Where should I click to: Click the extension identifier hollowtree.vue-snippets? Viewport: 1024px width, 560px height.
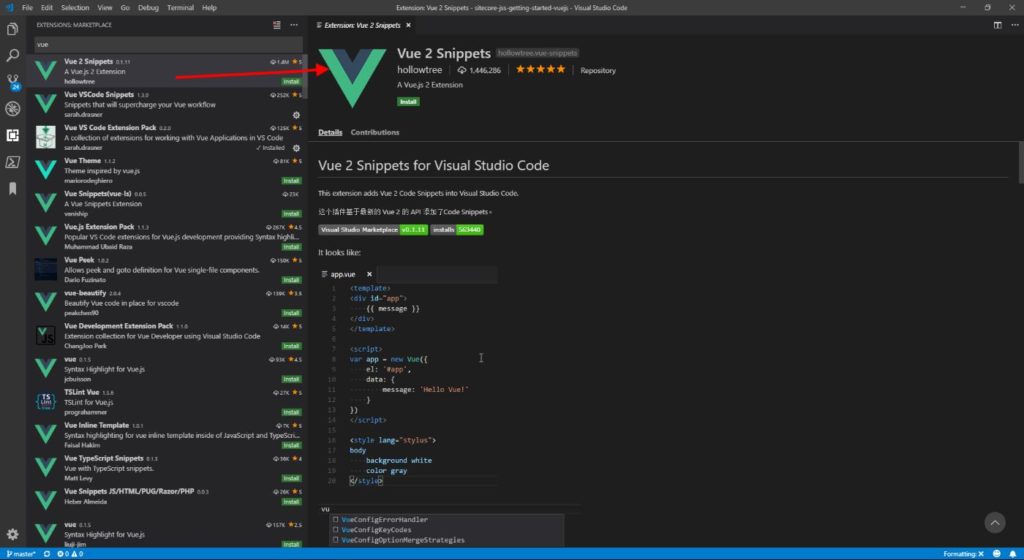click(x=537, y=53)
